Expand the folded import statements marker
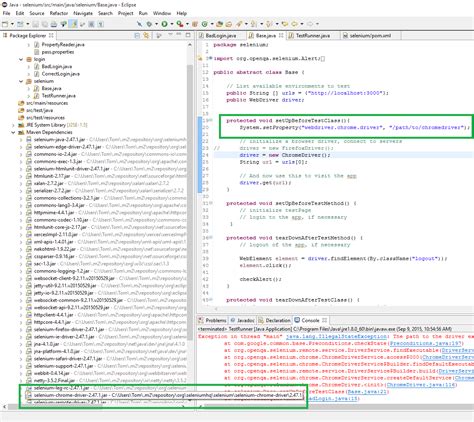 click(210, 58)
